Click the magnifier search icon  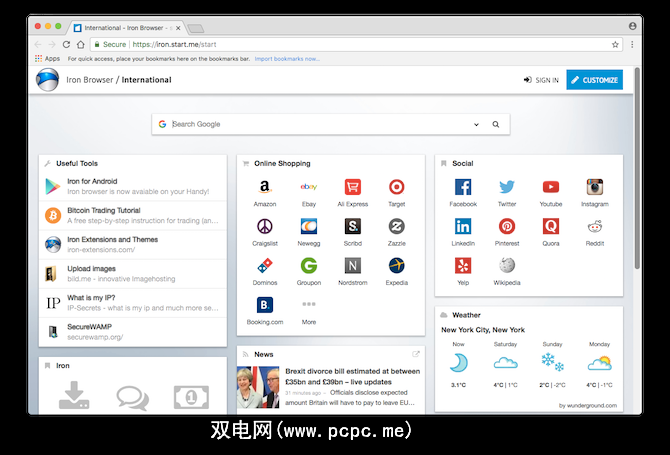(x=496, y=124)
